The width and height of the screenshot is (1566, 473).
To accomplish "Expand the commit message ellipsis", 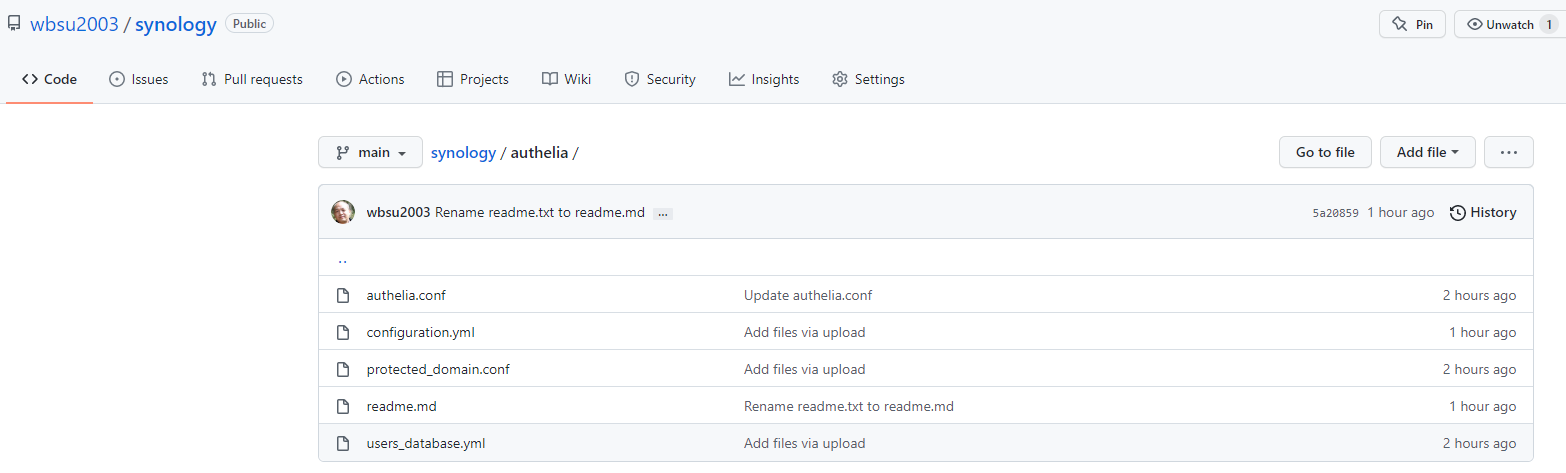I will pos(663,213).
